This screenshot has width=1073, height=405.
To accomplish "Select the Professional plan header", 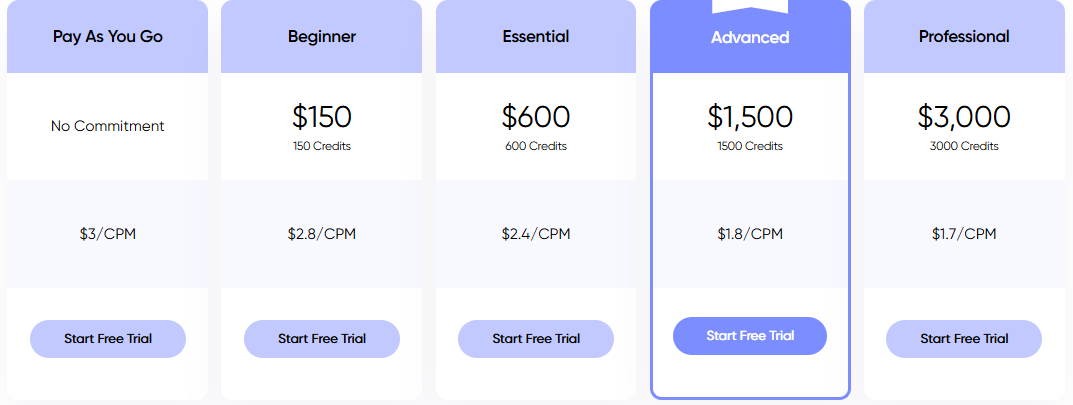I will click(x=964, y=36).
